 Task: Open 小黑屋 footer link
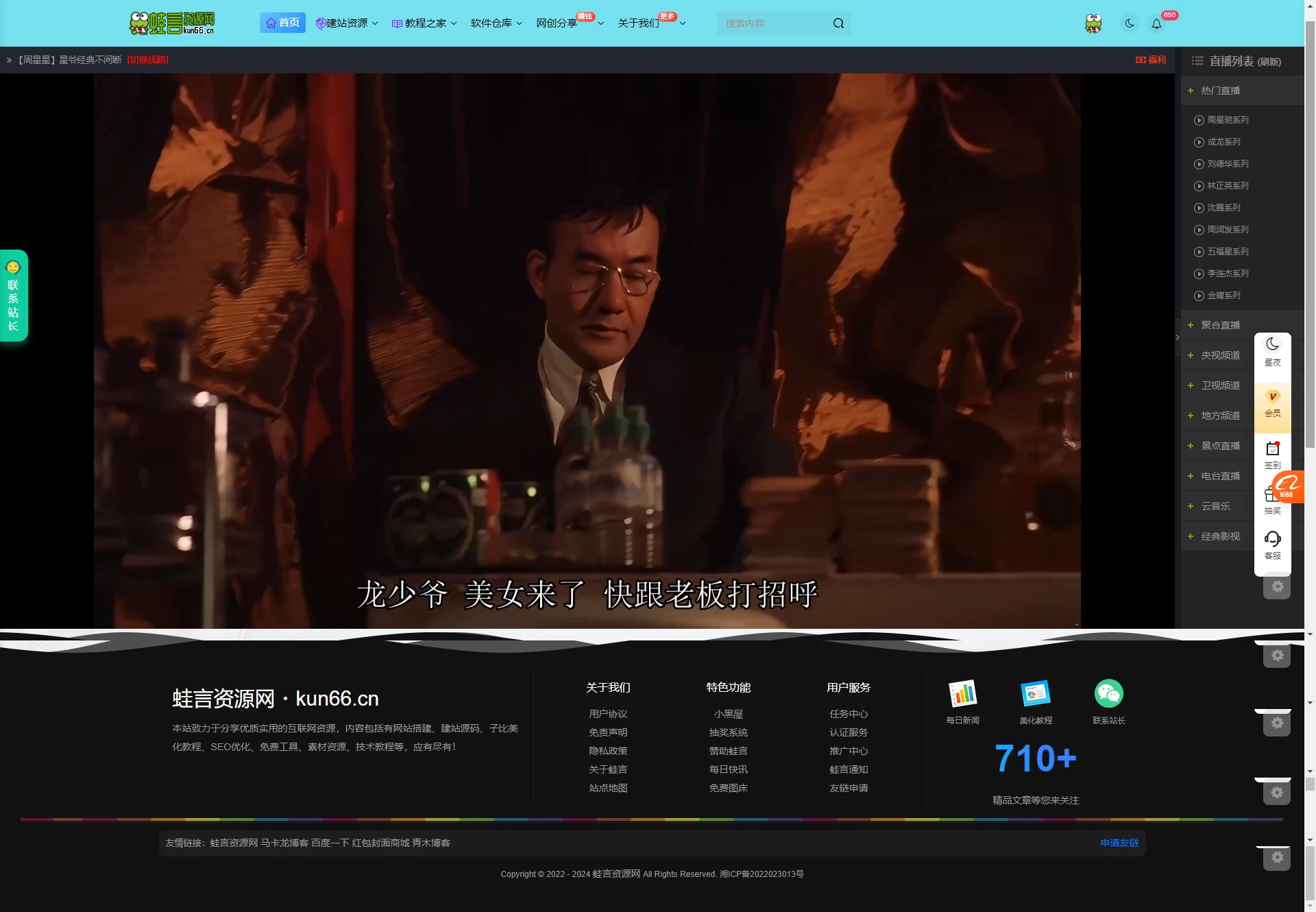[728, 714]
